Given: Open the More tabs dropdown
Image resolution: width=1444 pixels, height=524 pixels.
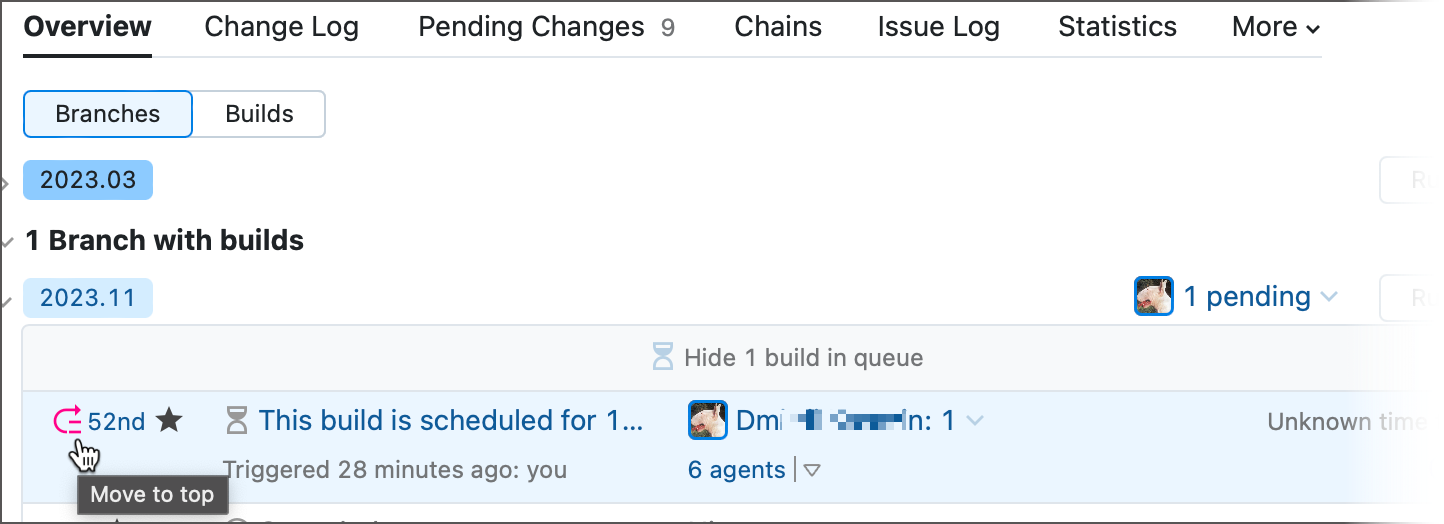Looking at the screenshot, I should 1275,27.
